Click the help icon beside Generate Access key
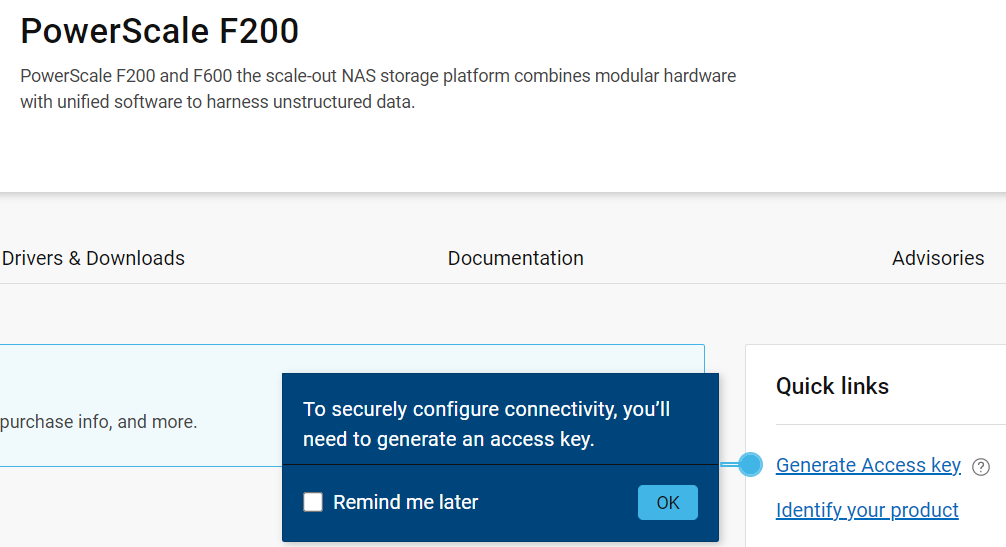 (x=981, y=467)
